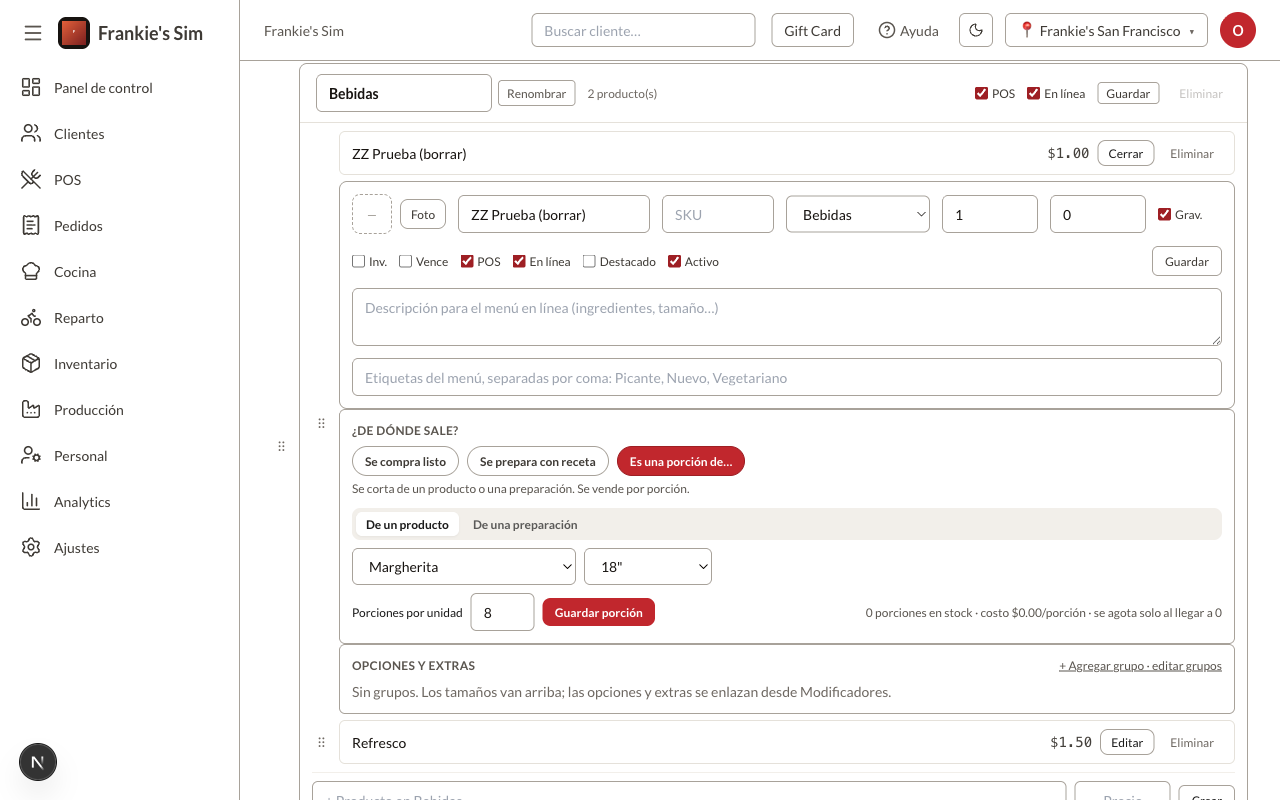Go to Clientes people icon
Screen dimensions: 1280x800
[x=31, y=134]
